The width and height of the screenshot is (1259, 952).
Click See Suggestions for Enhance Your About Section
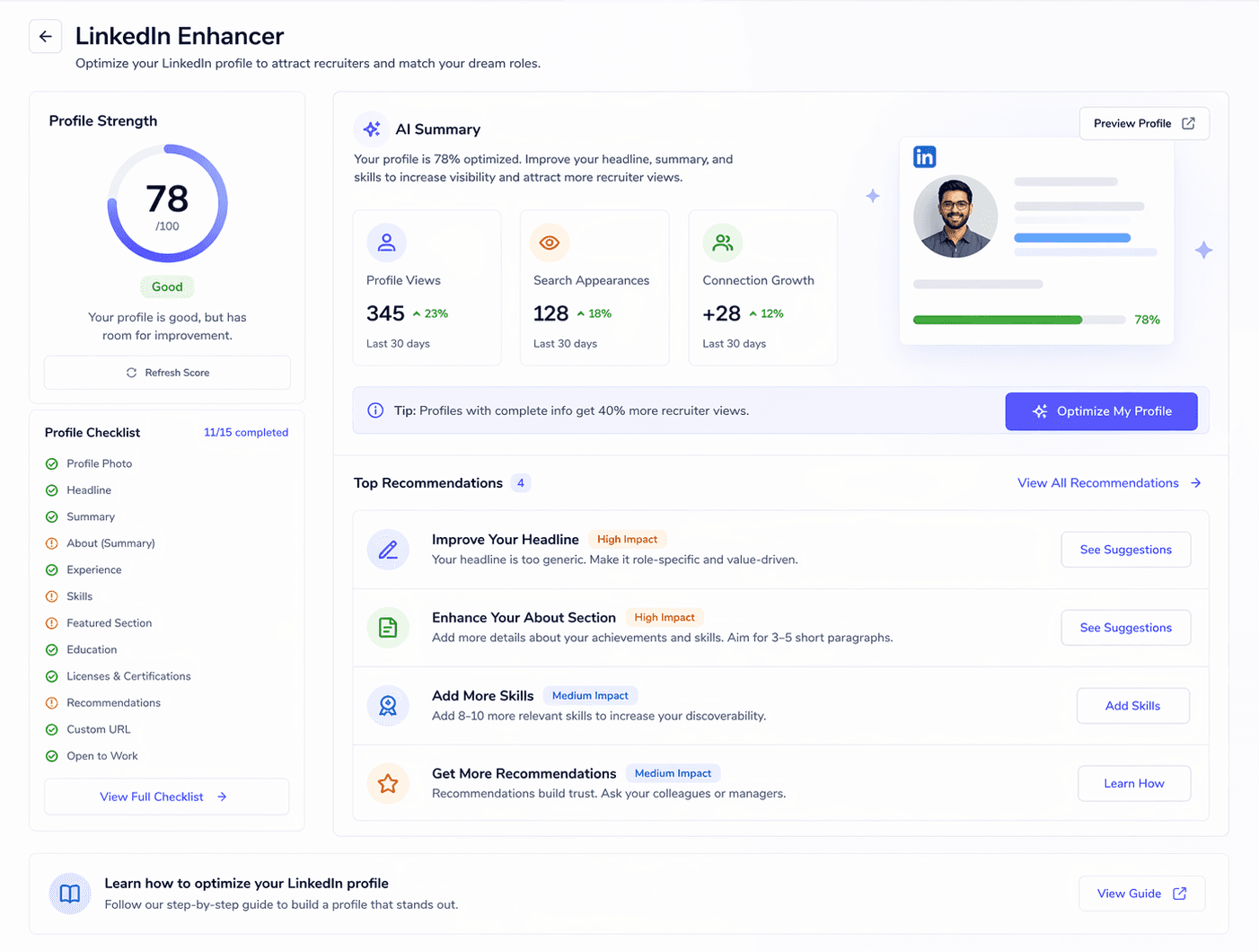pos(1125,628)
